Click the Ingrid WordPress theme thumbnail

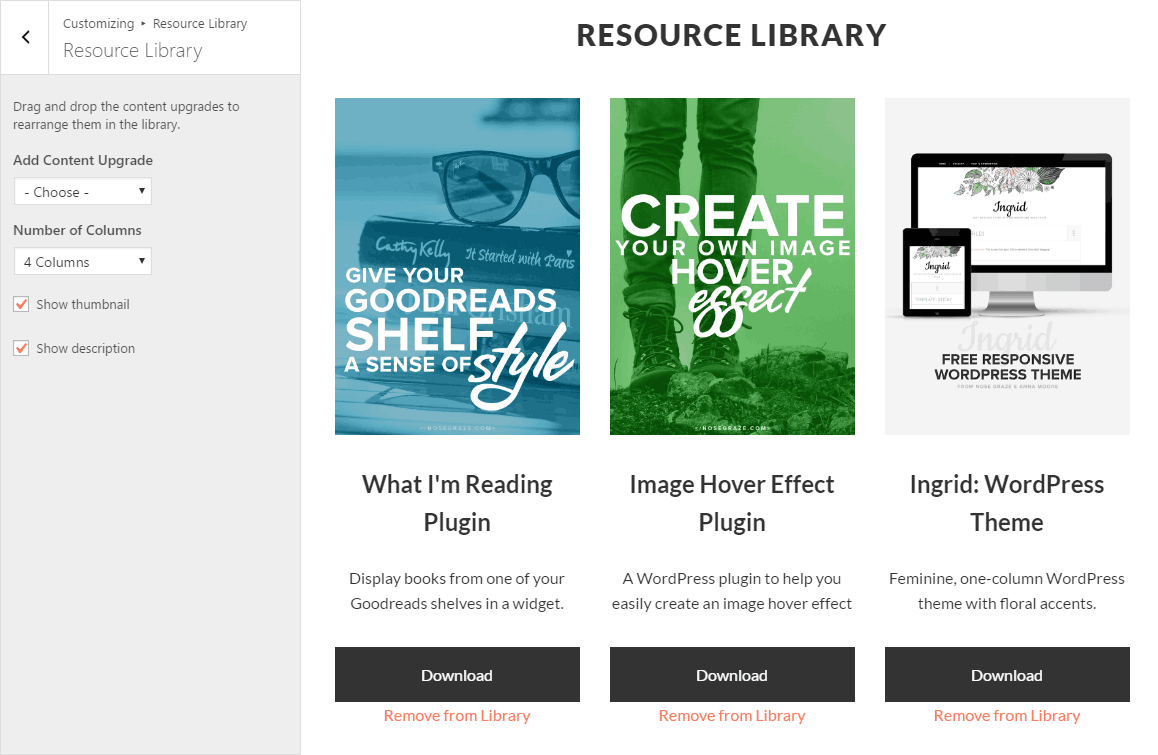pyautogui.click(x=1007, y=266)
